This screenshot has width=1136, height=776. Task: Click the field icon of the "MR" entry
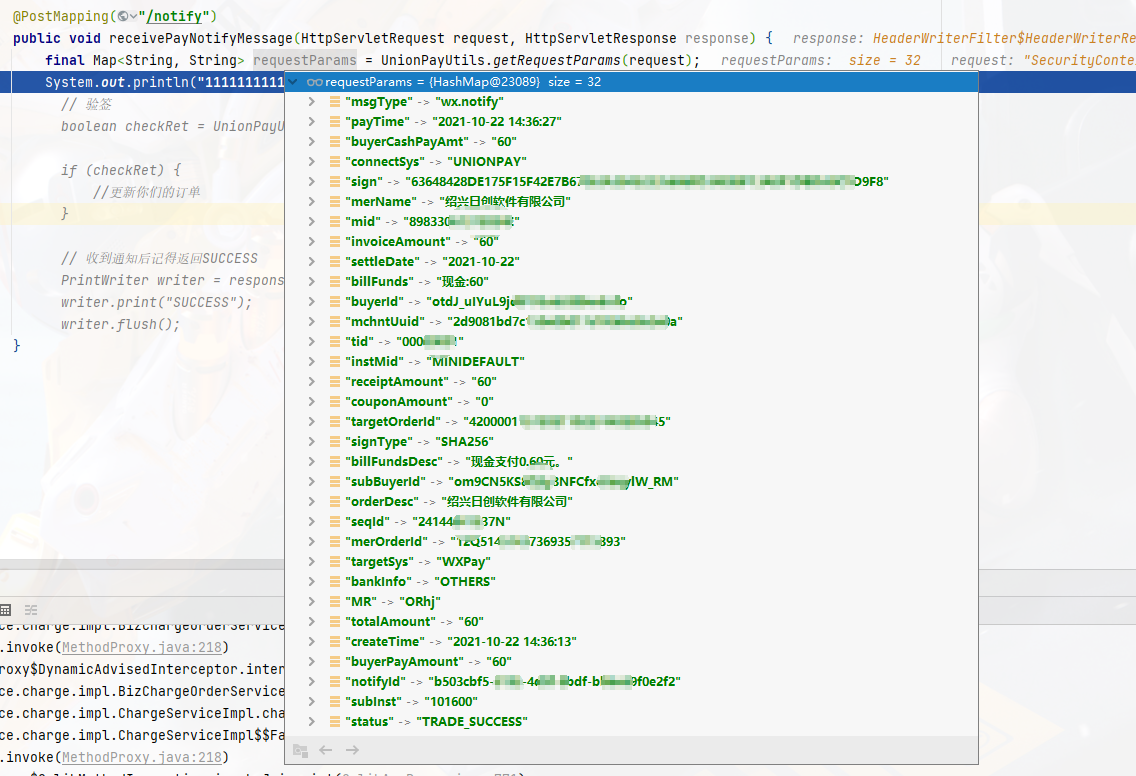point(335,601)
